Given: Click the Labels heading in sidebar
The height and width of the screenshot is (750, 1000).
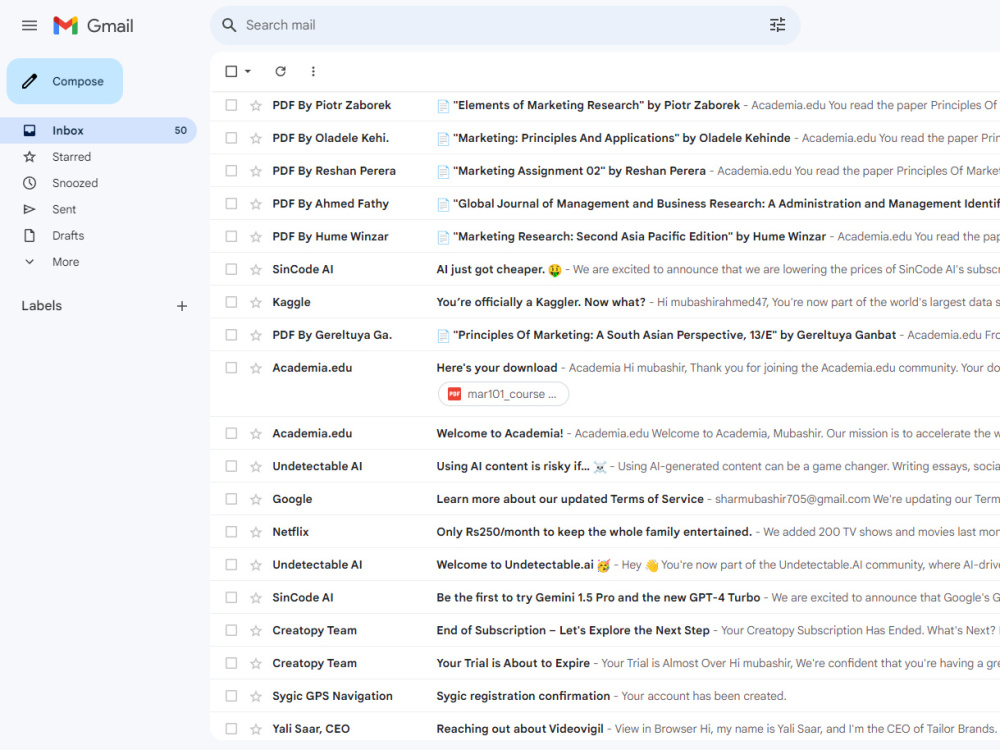Looking at the screenshot, I should tap(41, 305).
